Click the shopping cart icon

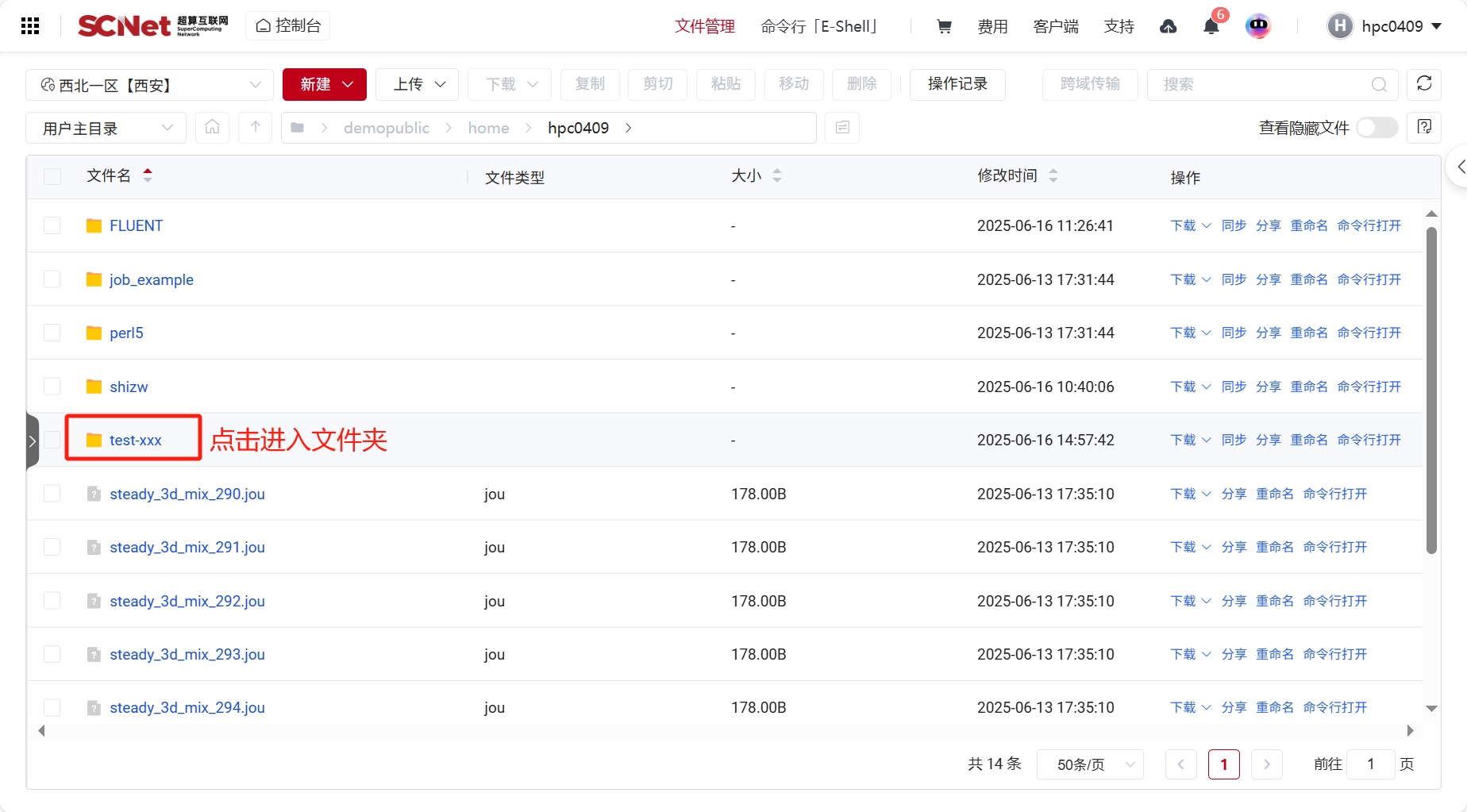pyautogui.click(x=944, y=26)
